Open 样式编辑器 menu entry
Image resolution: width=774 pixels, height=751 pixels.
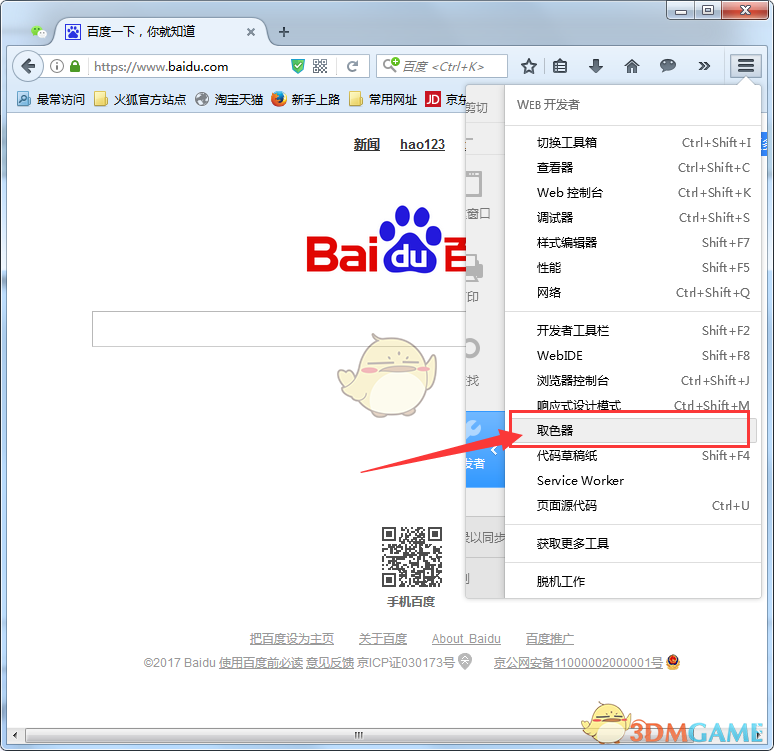click(632, 243)
